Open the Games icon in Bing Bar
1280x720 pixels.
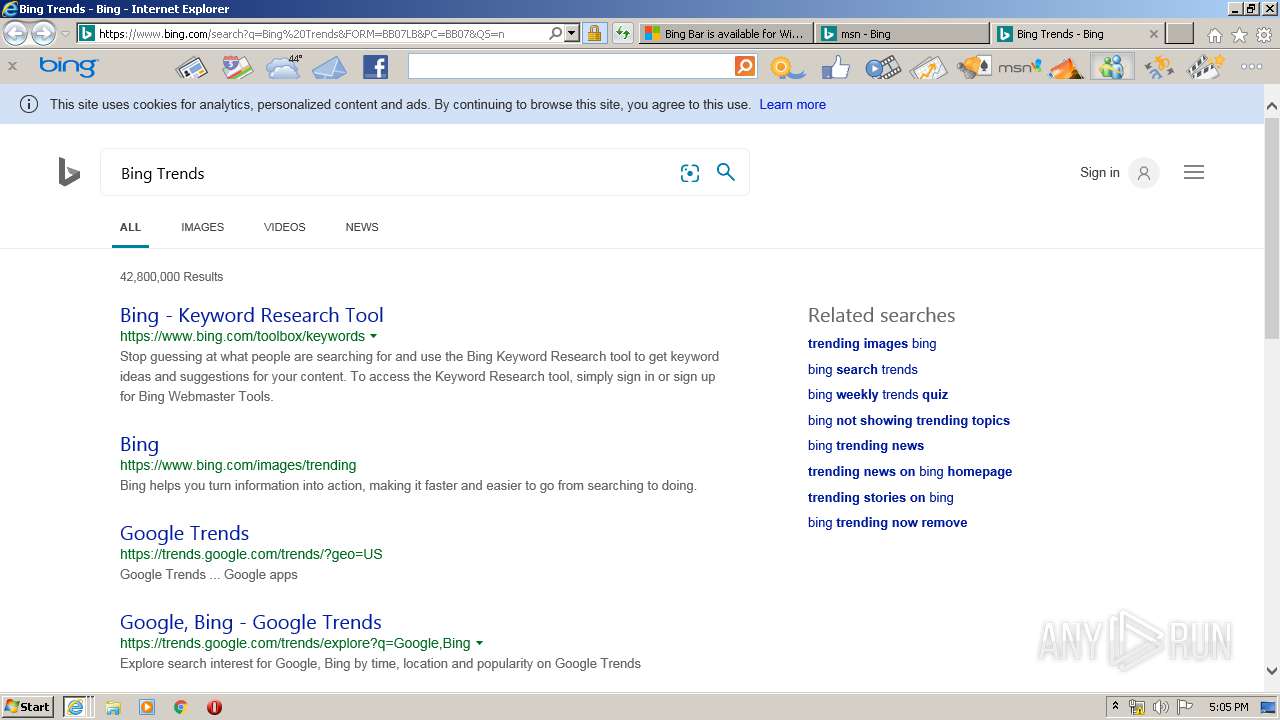(x=973, y=68)
